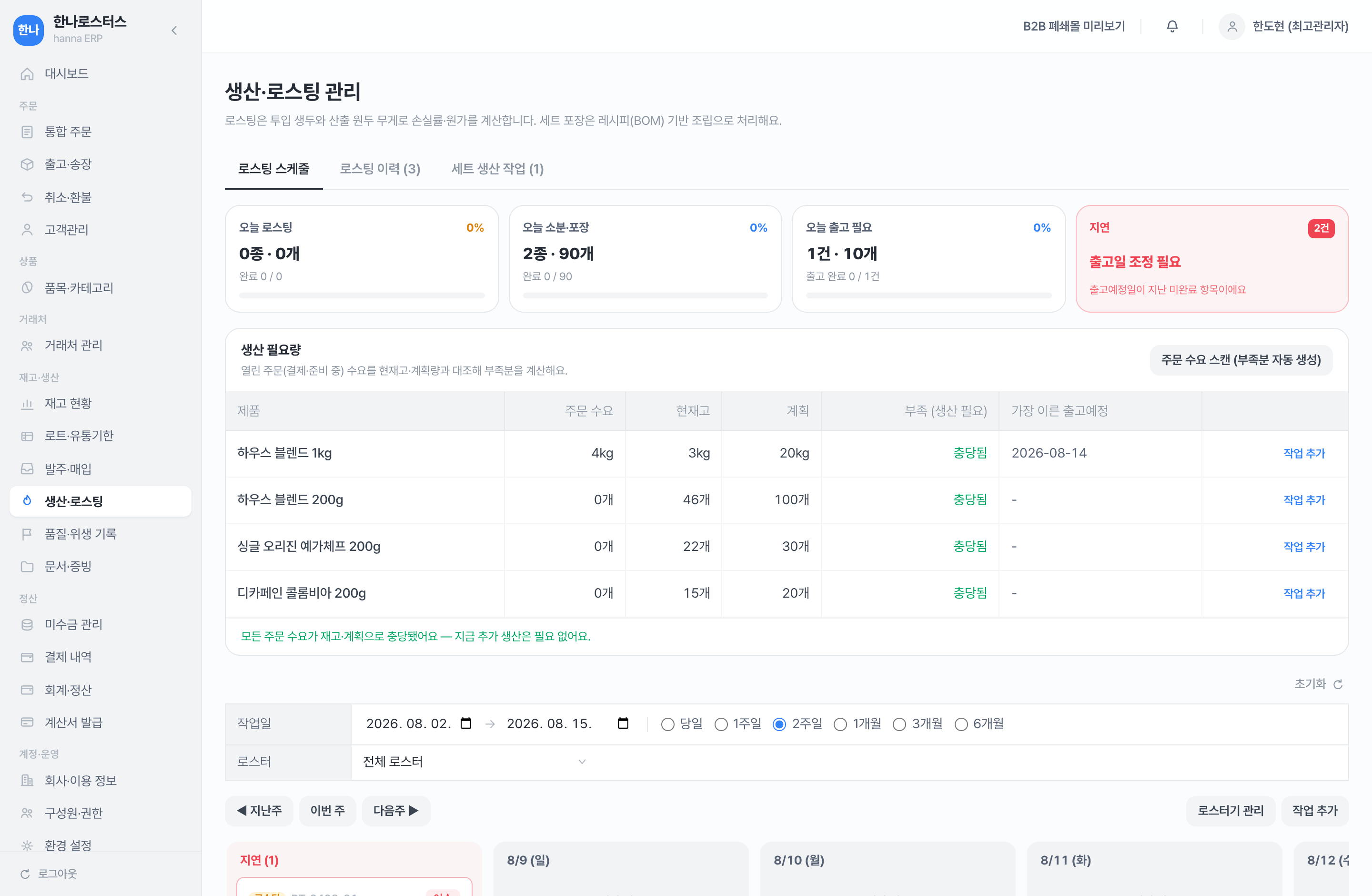Image resolution: width=1372 pixels, height=896 pixels.
Task: Switch to the 세트 생산 작업 (1) tab
Action: pos(497,169)
